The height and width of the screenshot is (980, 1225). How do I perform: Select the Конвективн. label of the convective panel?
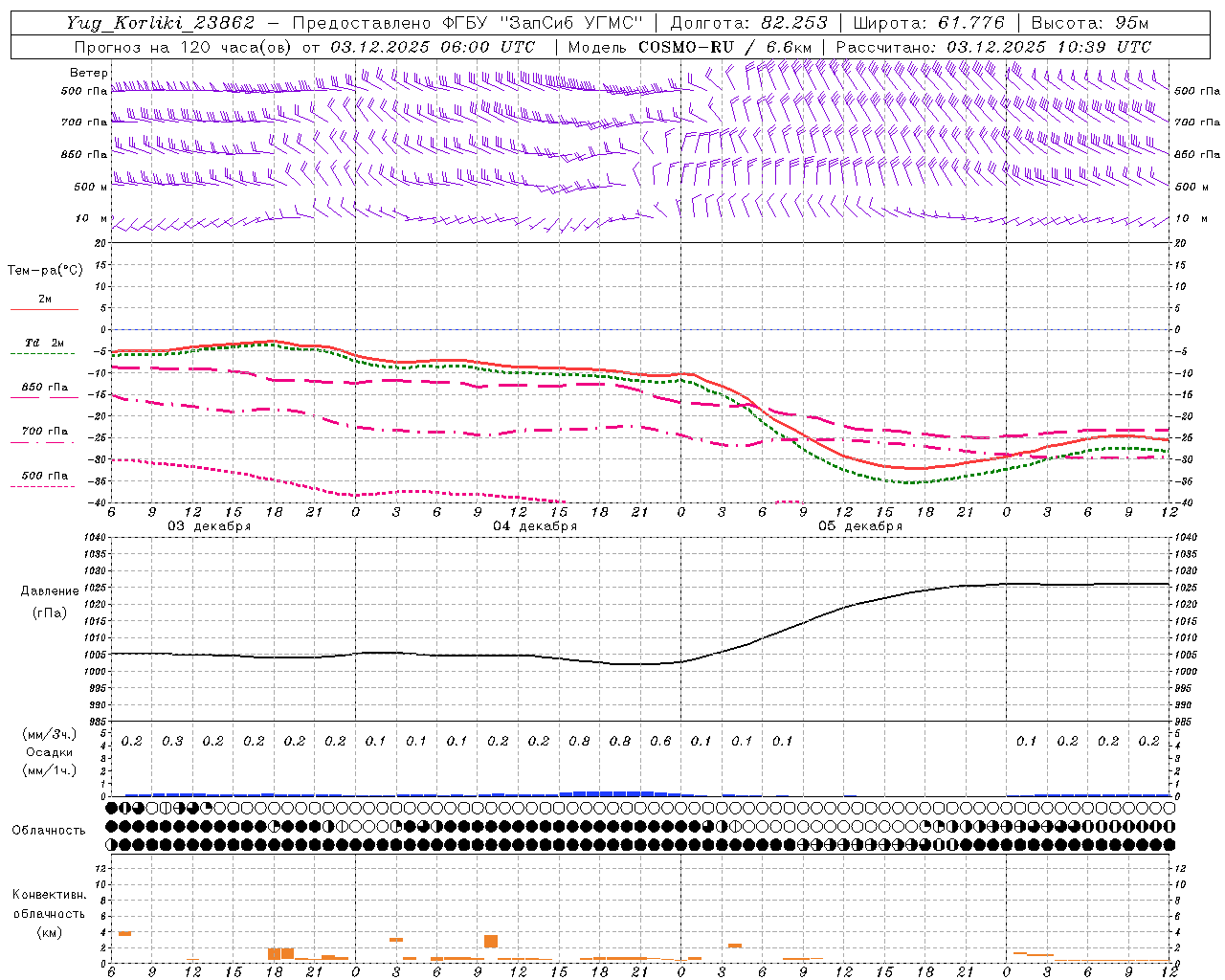(x=50, y=895)
